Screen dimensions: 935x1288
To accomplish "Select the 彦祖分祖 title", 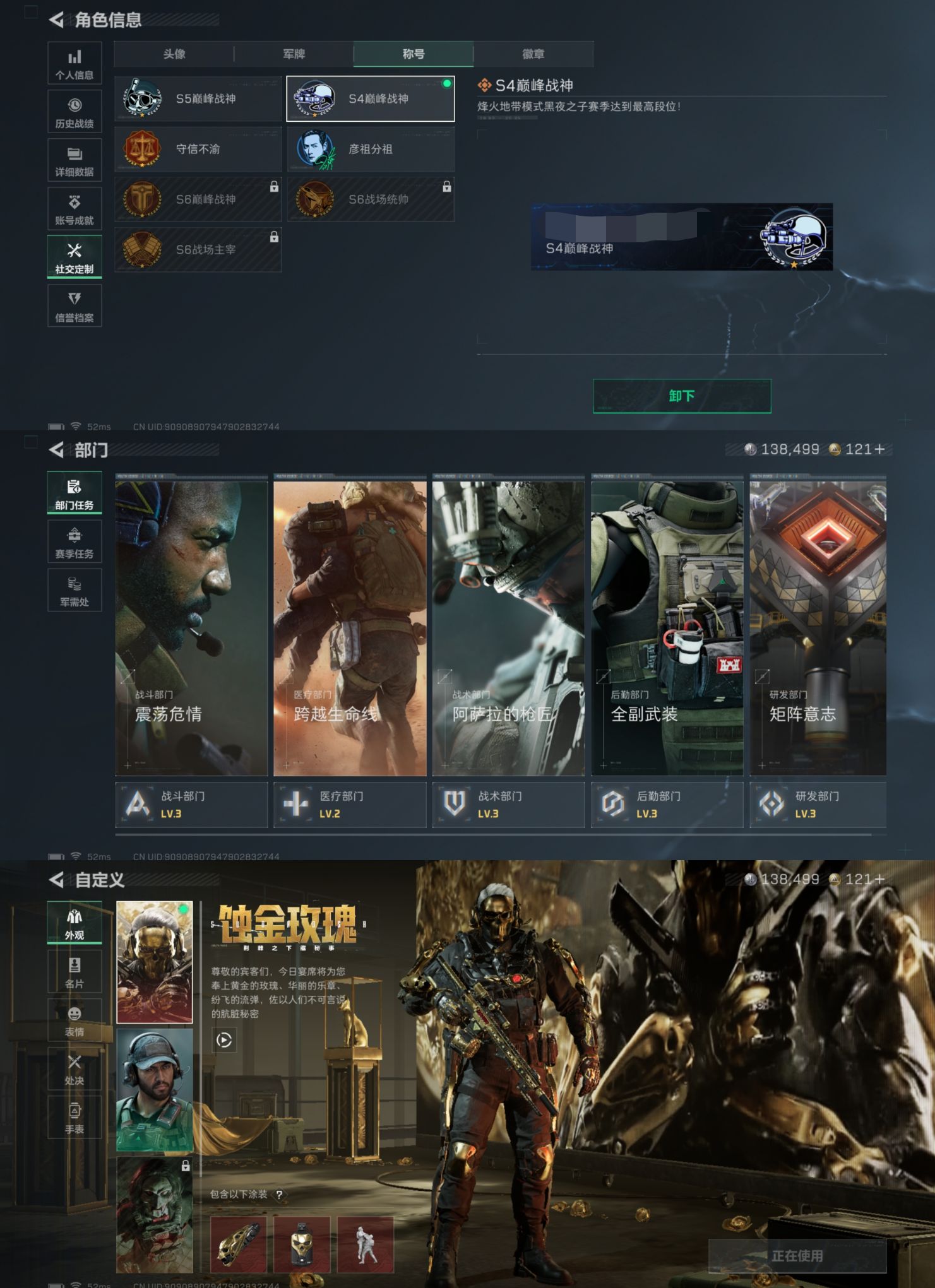I will [371, 150].
